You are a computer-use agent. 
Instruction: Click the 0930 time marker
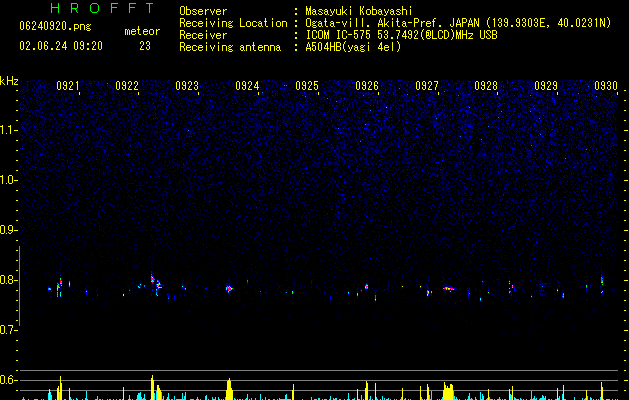[606, 86]
